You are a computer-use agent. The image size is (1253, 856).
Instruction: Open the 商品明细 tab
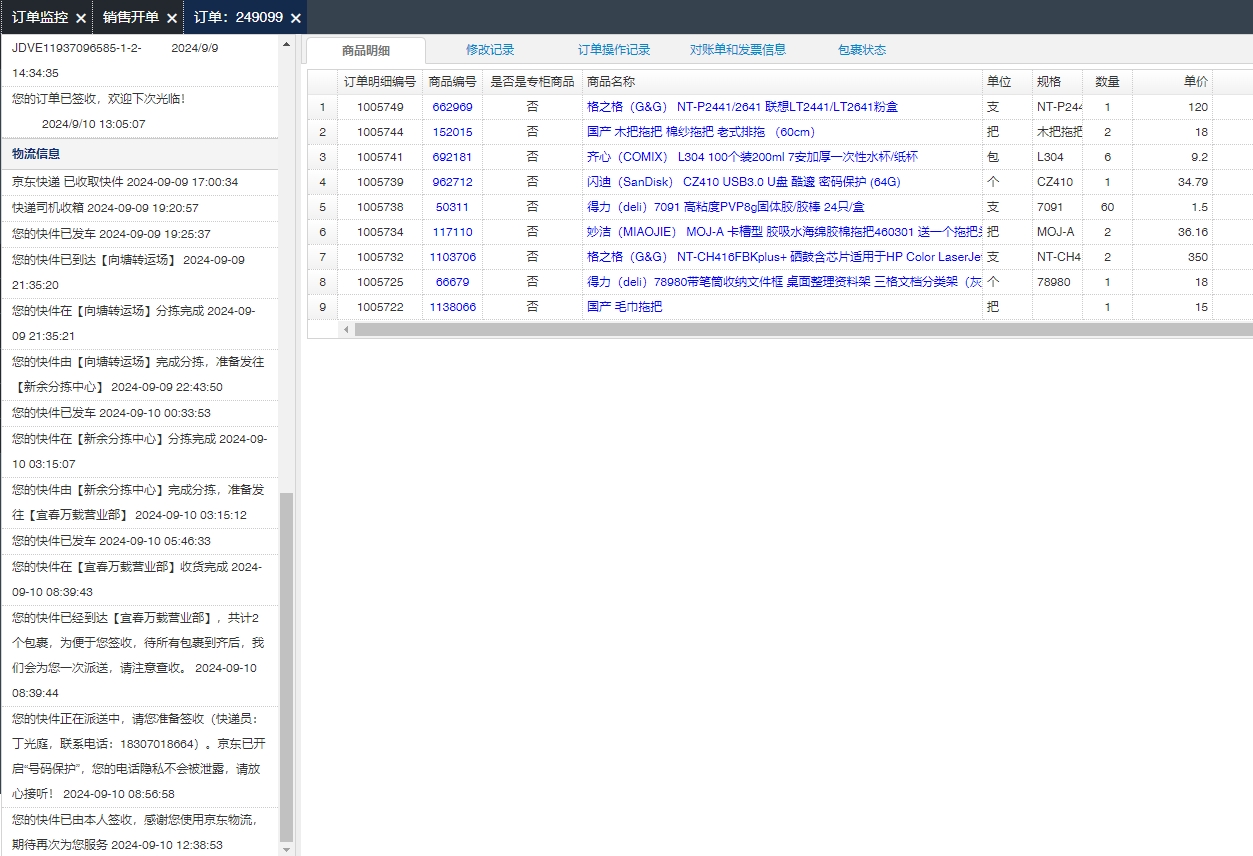(x=366, y=50)
